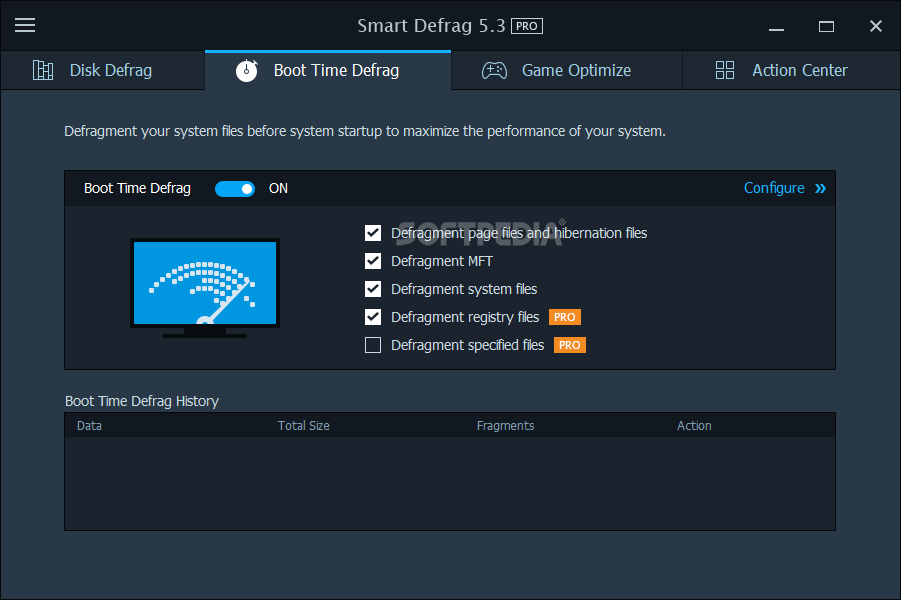The image size is (901, 600).
Task: Click the Total Size column header
Action: [303, 426]
